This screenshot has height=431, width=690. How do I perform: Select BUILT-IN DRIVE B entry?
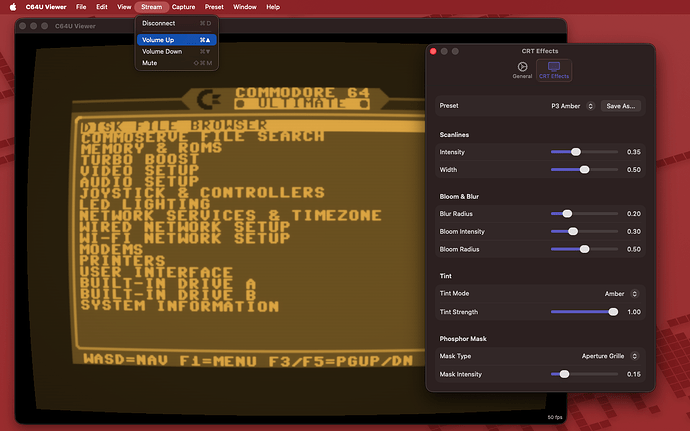(x=168, y=295)
